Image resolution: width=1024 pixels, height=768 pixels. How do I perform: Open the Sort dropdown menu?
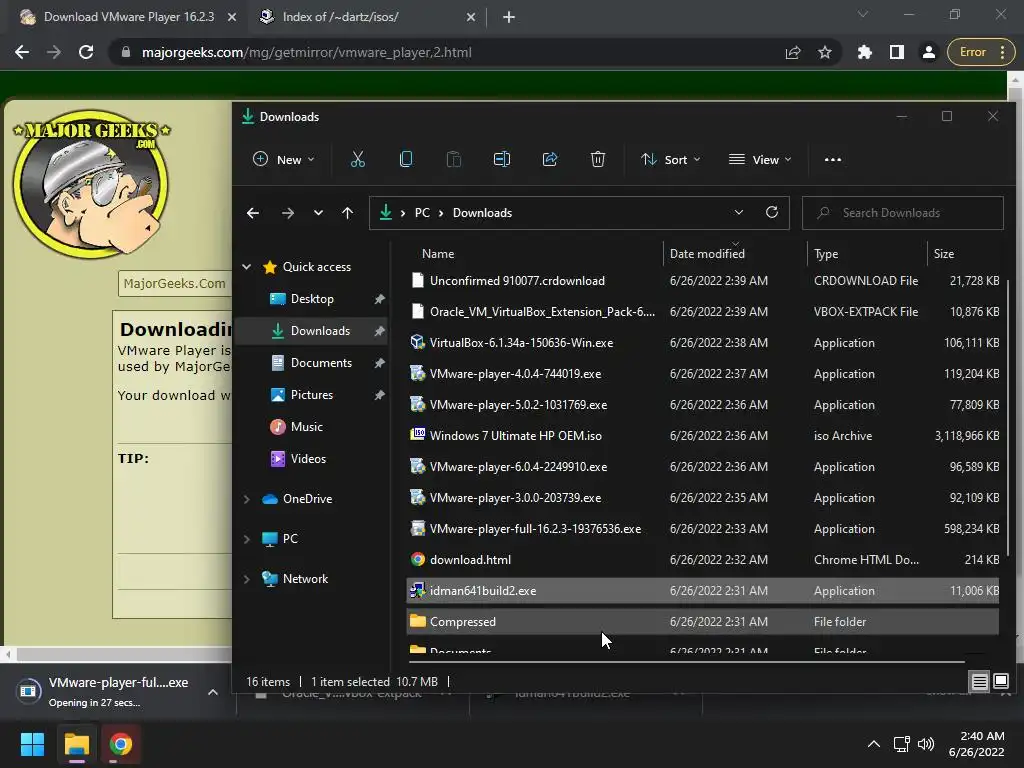[x=671, y=159]
